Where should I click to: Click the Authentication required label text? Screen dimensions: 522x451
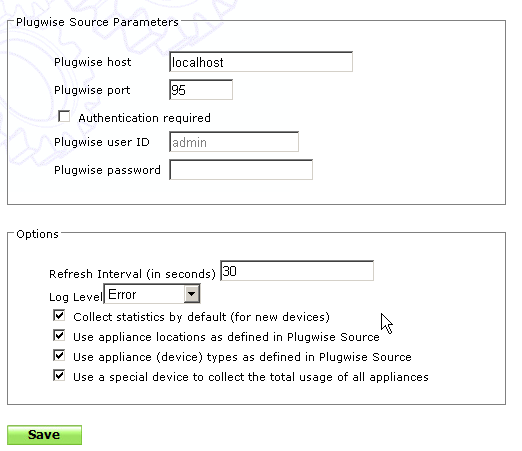[144, 118]
